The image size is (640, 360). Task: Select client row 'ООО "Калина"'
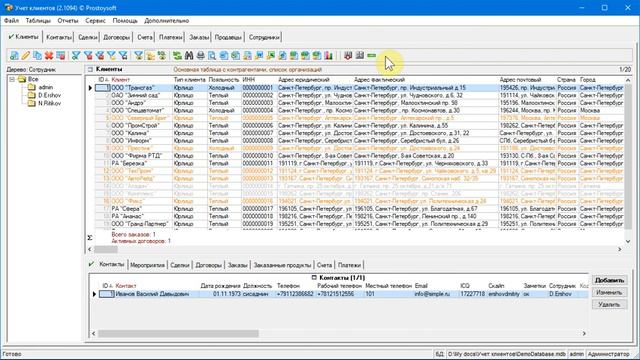(x=359, y=133)
